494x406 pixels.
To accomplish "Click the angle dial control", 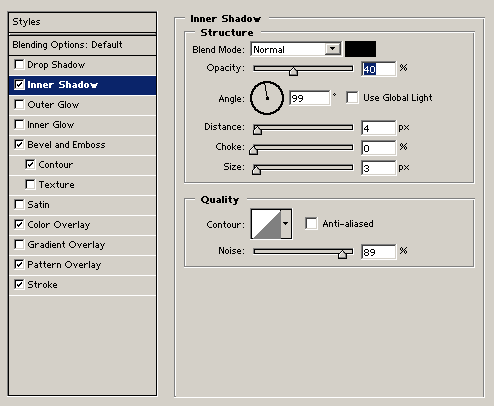I will 267,98.
